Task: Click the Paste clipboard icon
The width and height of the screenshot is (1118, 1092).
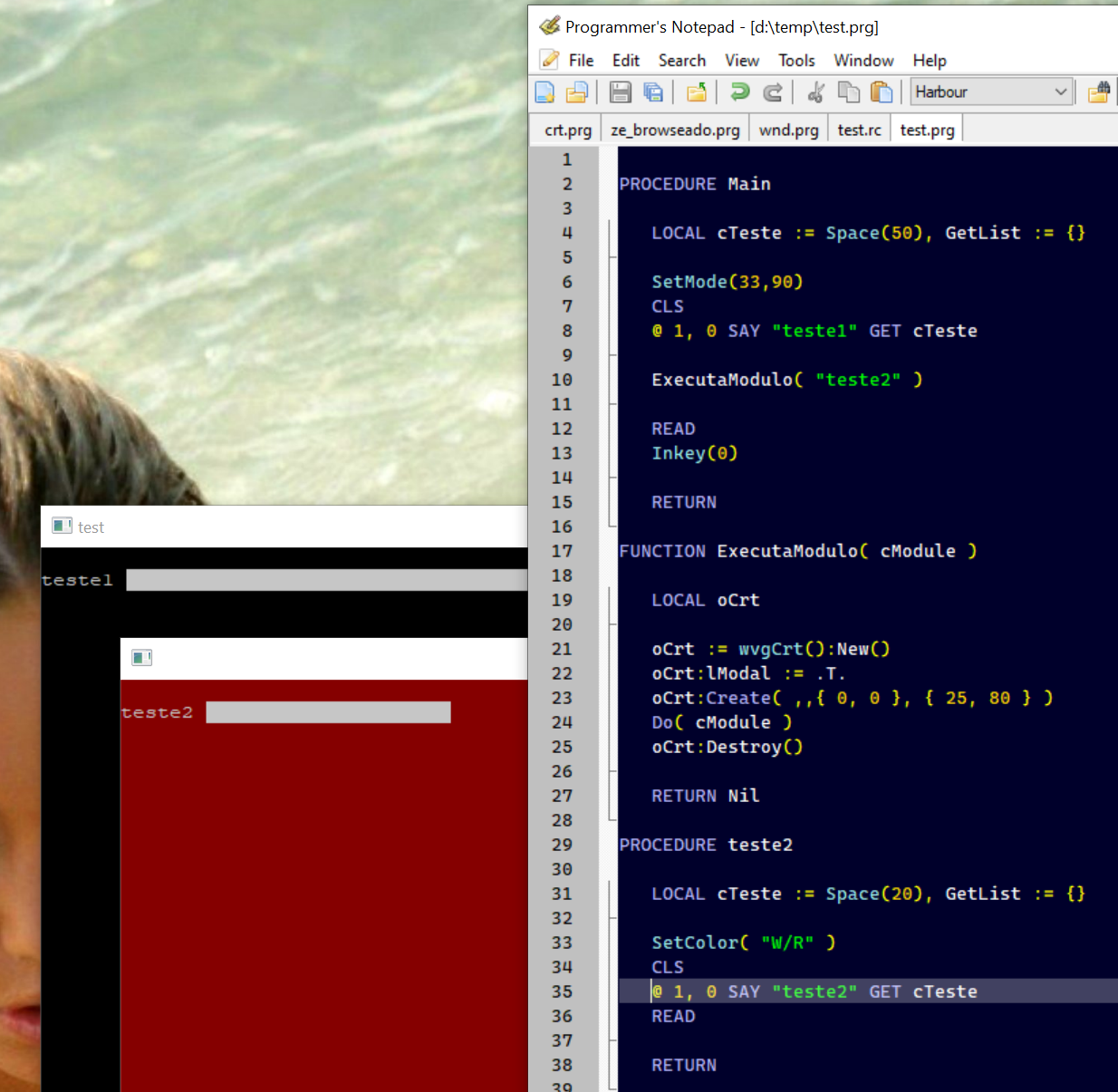Action: tap(881, 92)
